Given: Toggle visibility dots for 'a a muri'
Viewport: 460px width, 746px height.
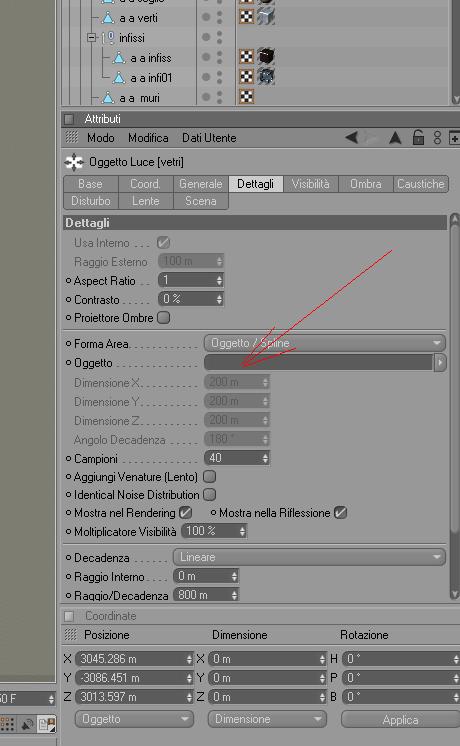Looking at the screenshot, I should 219,97.
